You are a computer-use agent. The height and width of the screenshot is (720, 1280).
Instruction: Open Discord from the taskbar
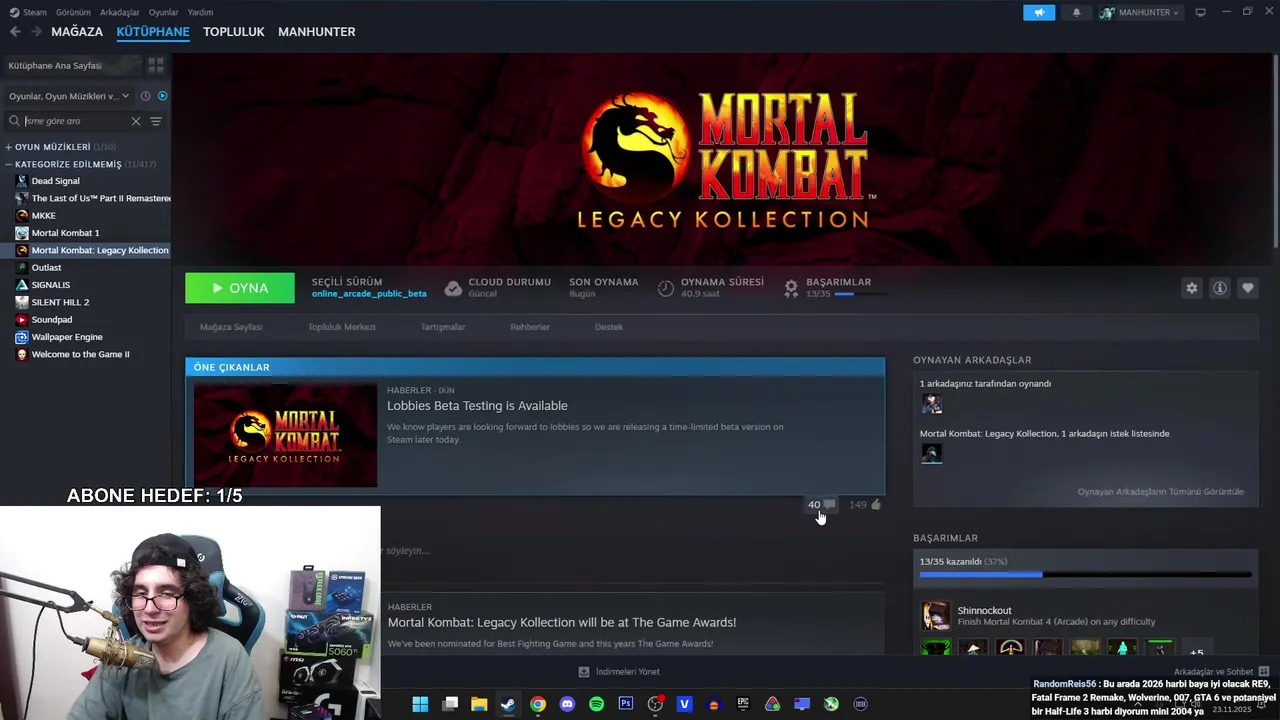[567, 704]
